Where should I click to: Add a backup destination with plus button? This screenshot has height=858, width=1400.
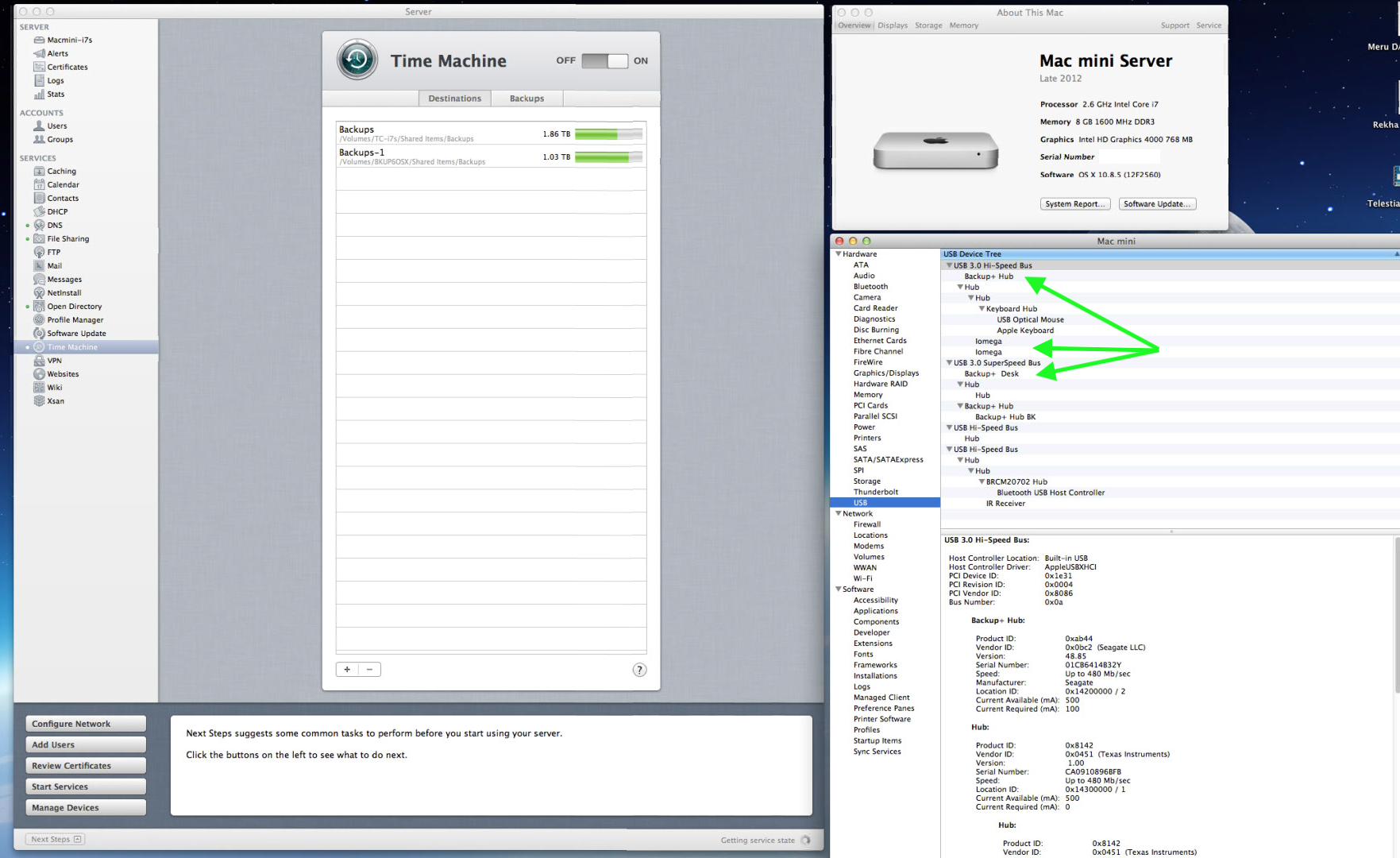pos(347,670)
